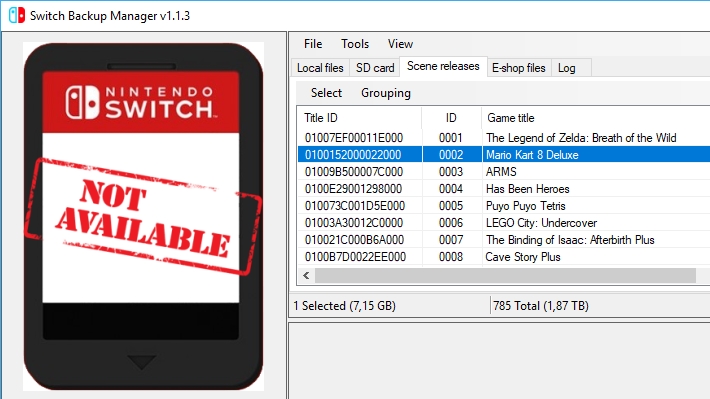Click Title ID 0100B7D0022EE000
Screen dimensions: 710x399
tap(355, 257)
